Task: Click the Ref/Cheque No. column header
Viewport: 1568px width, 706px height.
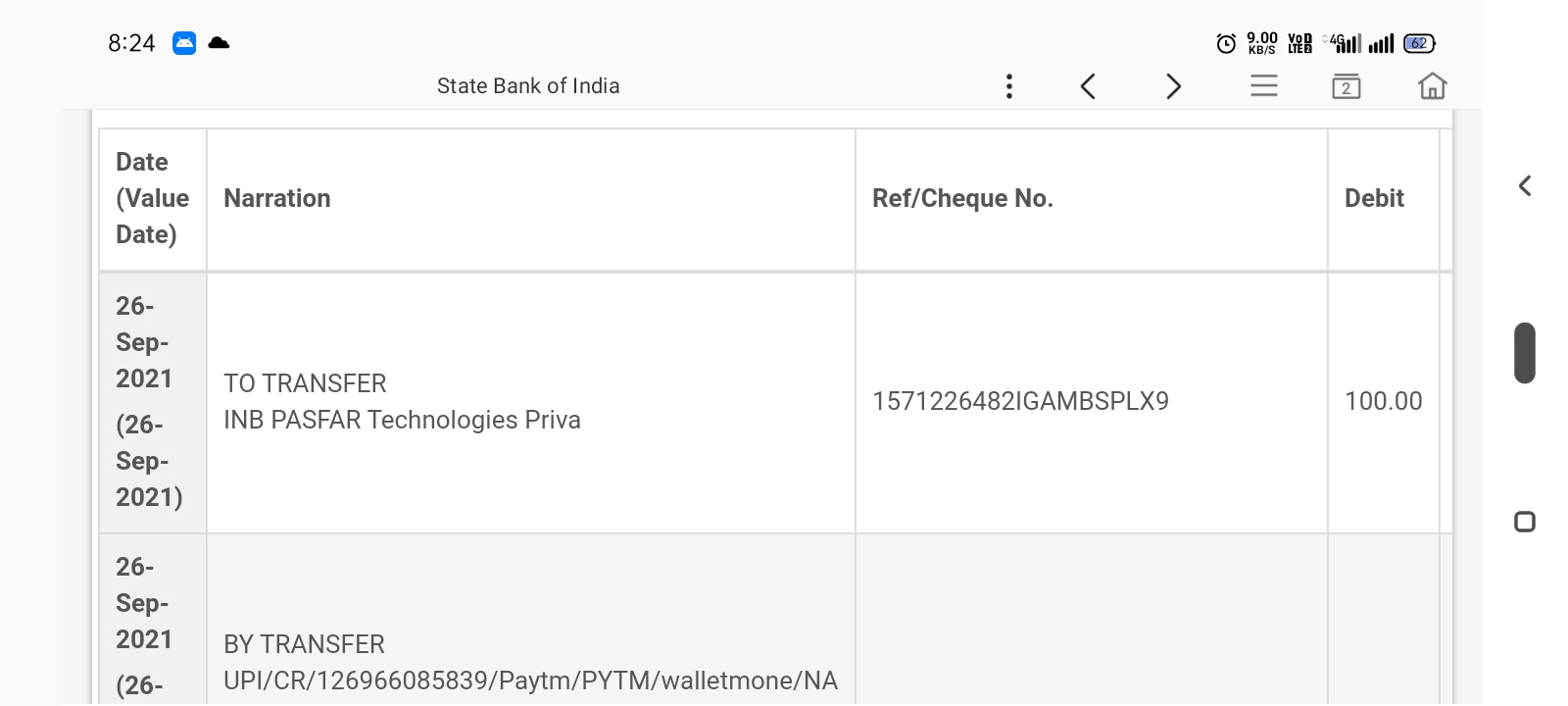Action: pos(962,198)
